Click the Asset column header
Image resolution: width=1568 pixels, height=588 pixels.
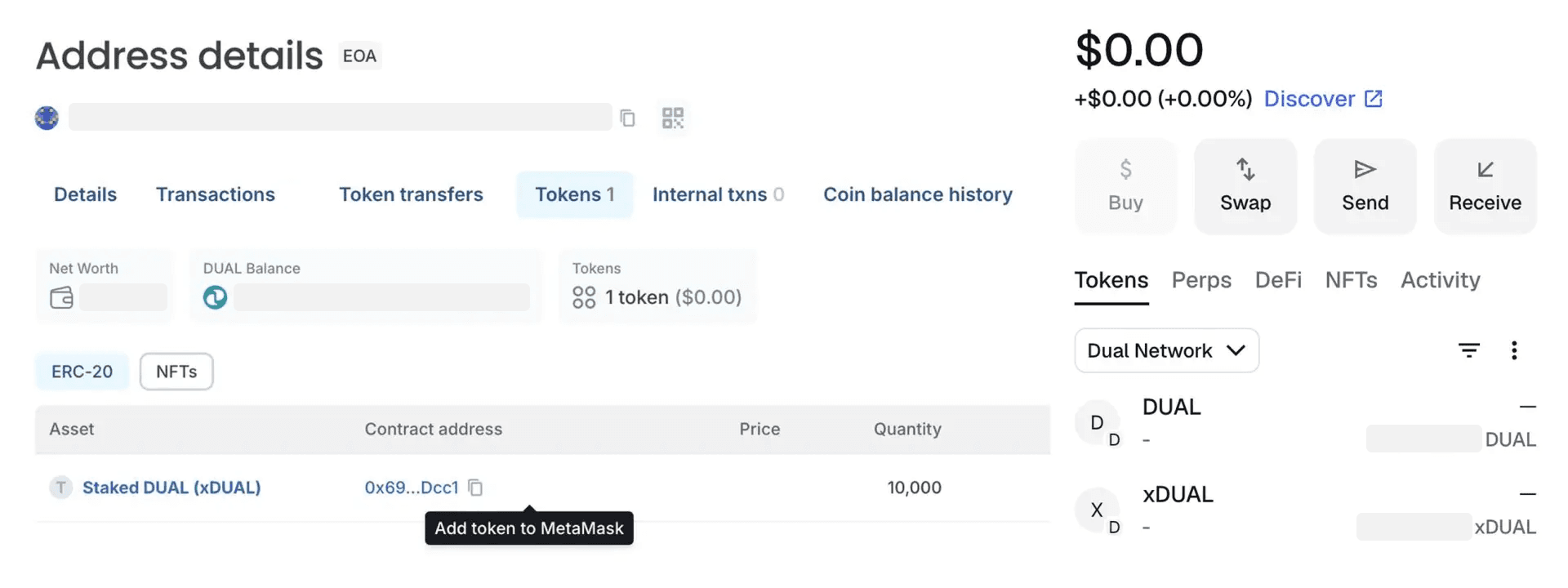(72, 429)
